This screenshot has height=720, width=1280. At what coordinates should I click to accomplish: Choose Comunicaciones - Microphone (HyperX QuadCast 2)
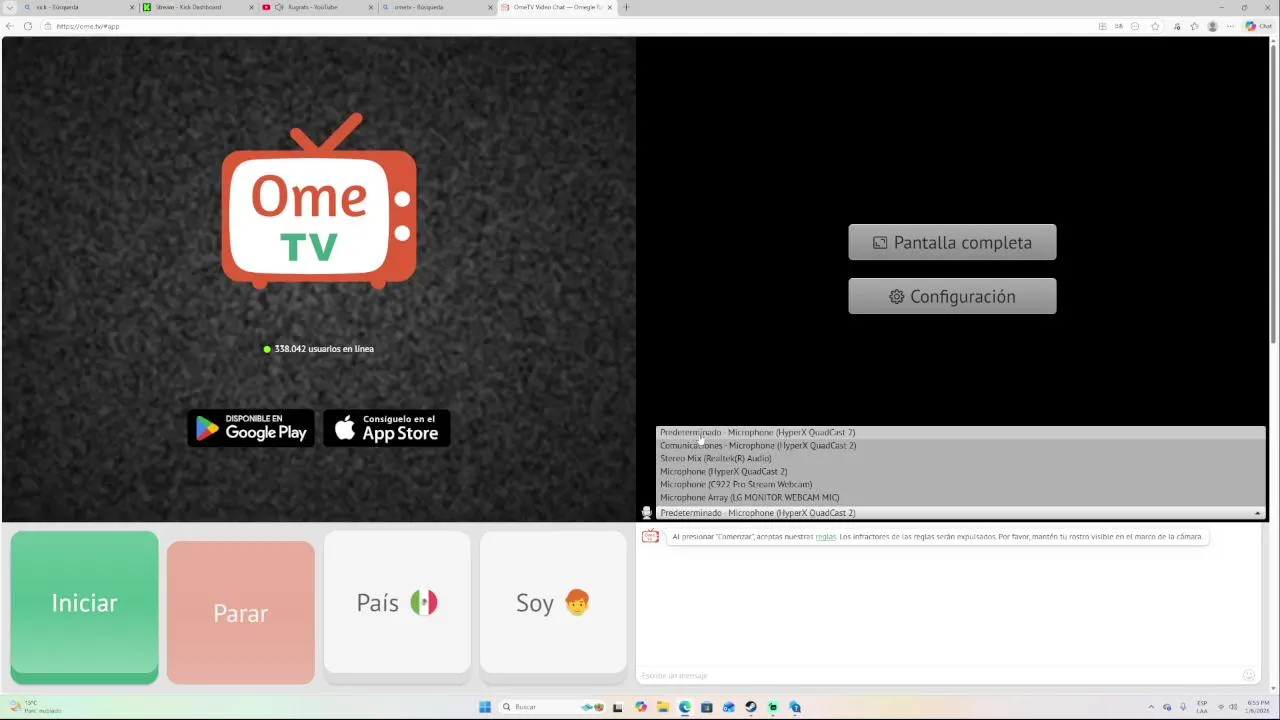pyautogui.click(x=961, y=445)
